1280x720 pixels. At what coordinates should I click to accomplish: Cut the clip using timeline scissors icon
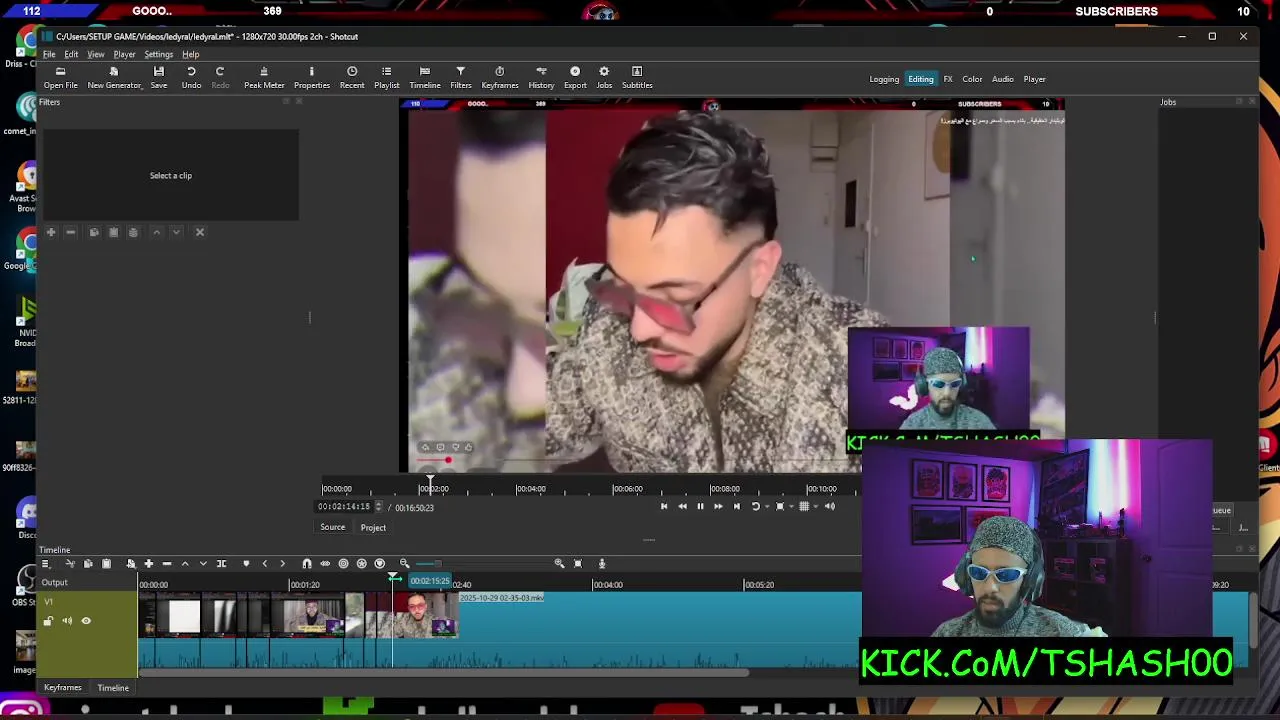tap(69, 564)
